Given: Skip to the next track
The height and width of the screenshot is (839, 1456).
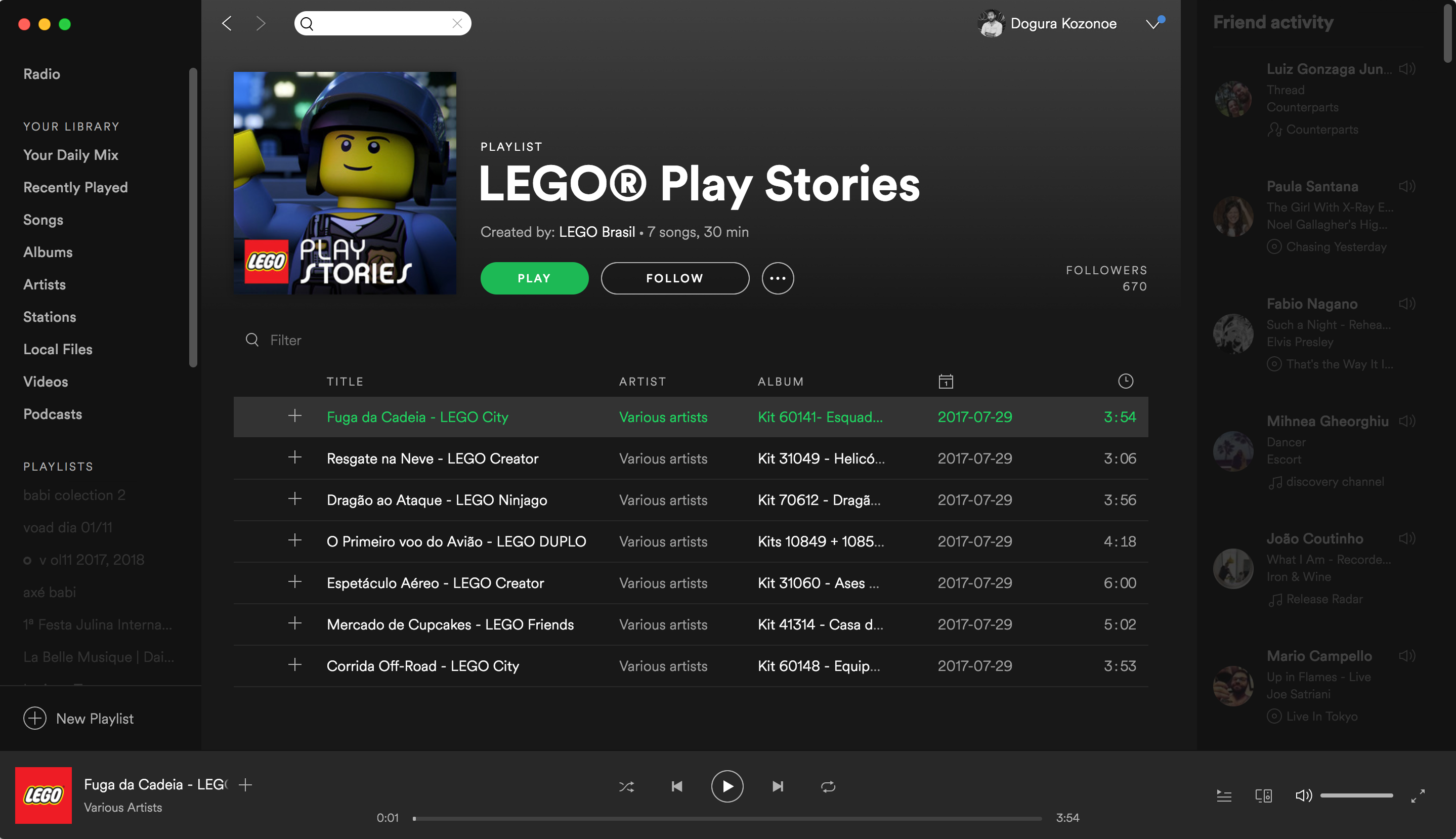Looking at the screenshot, I should click(x=778, y=786).
